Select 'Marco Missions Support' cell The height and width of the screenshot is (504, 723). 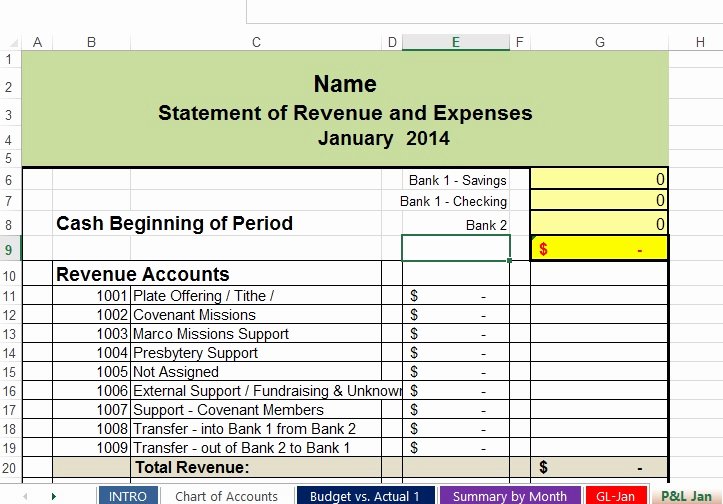[256, 333]
